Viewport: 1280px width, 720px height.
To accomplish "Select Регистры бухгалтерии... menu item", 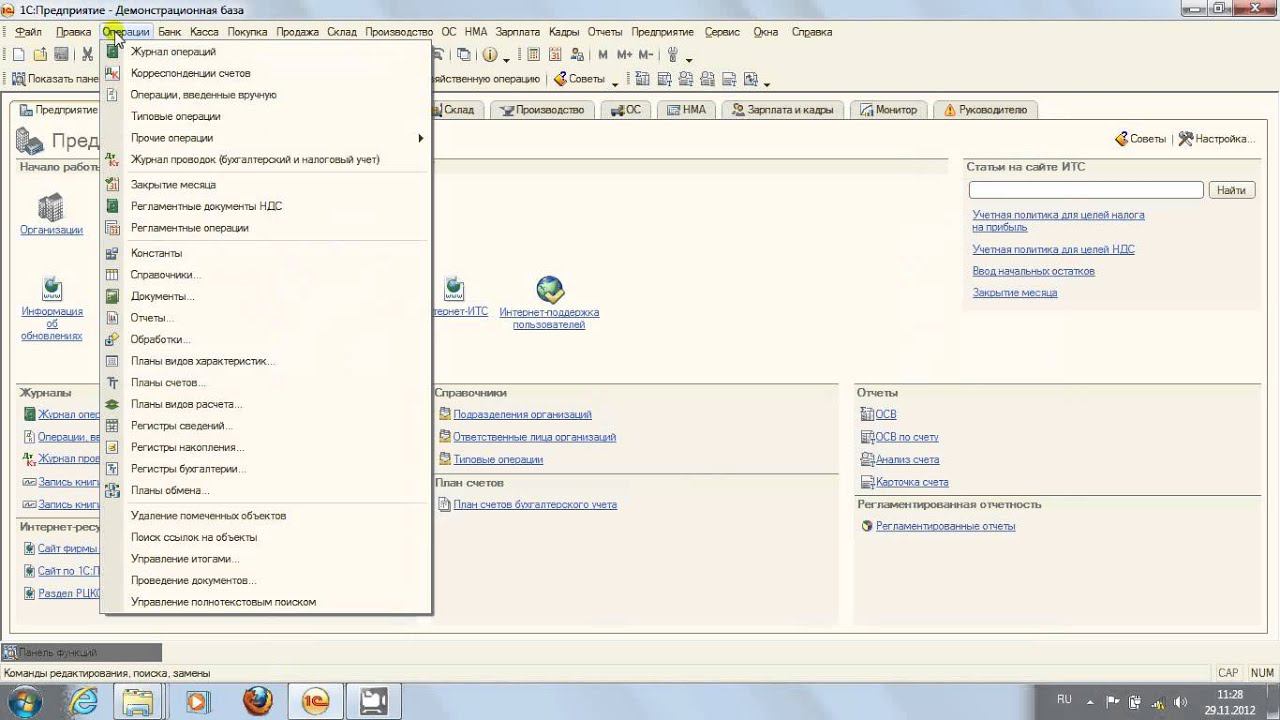I will tap(266, 469).
